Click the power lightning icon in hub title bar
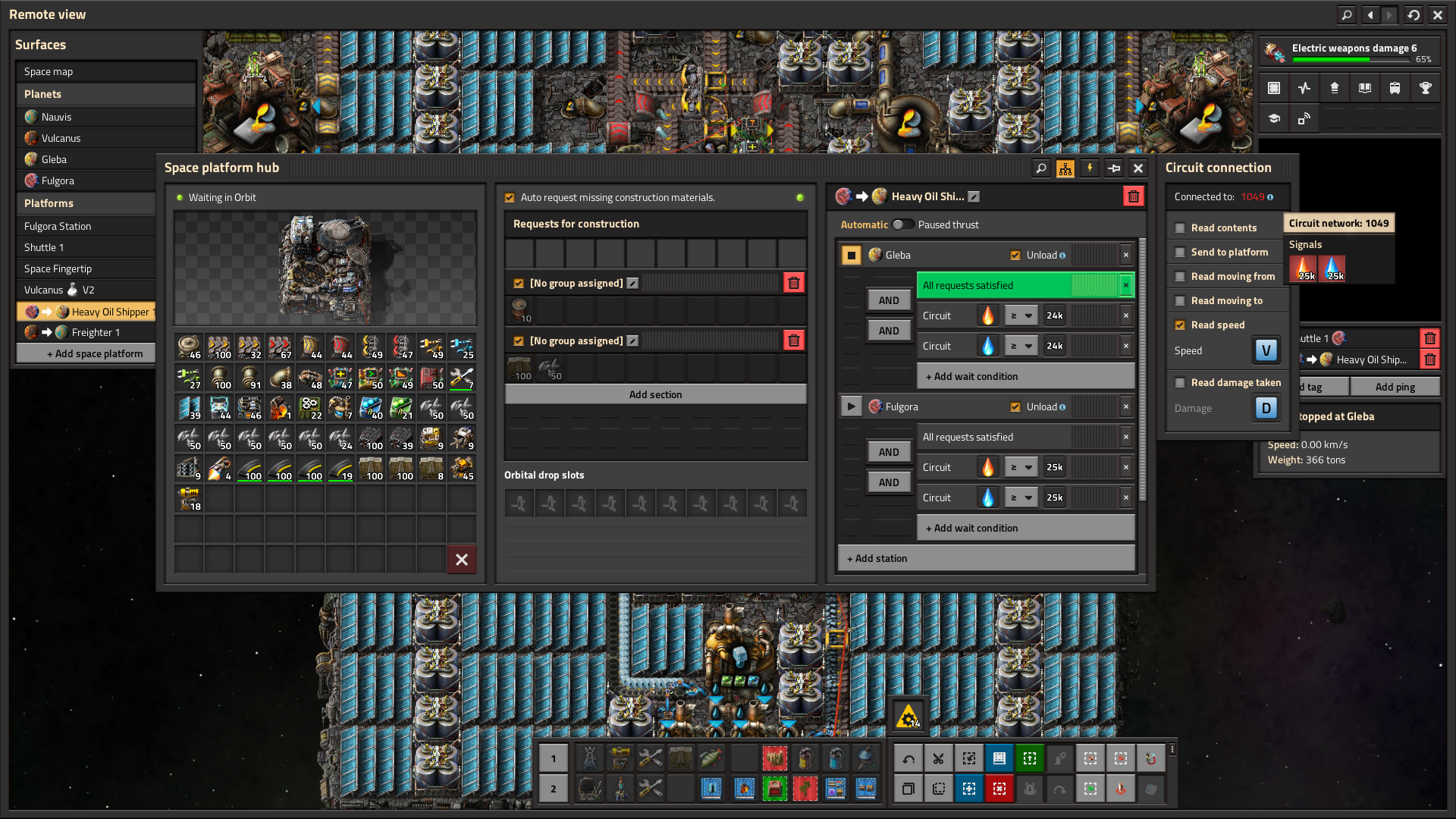The height and width of the screenshot is (819, 1456). 1090,168
